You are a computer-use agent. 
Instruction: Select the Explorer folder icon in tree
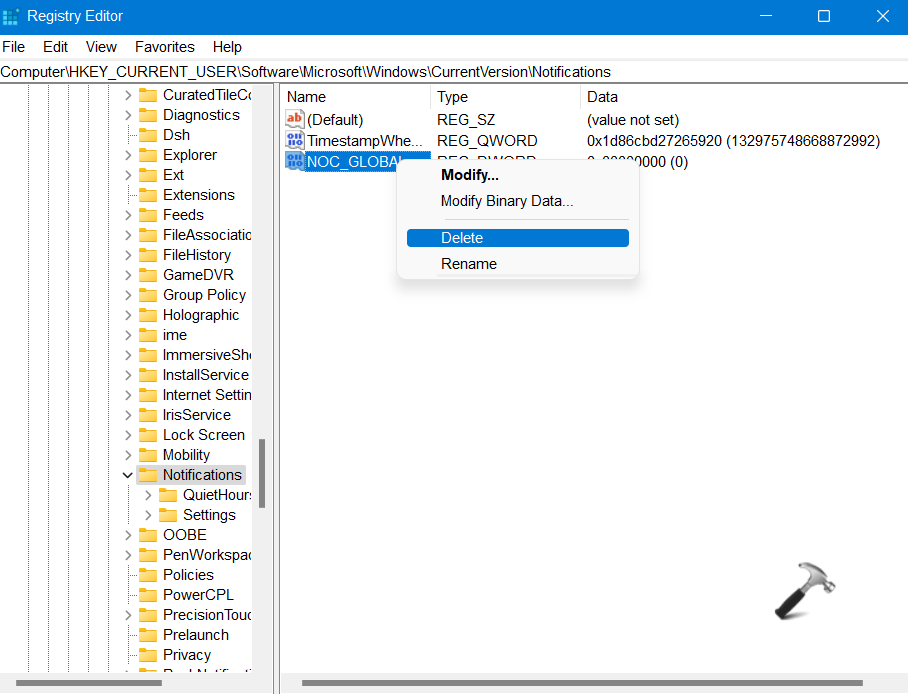pos(148,155)
